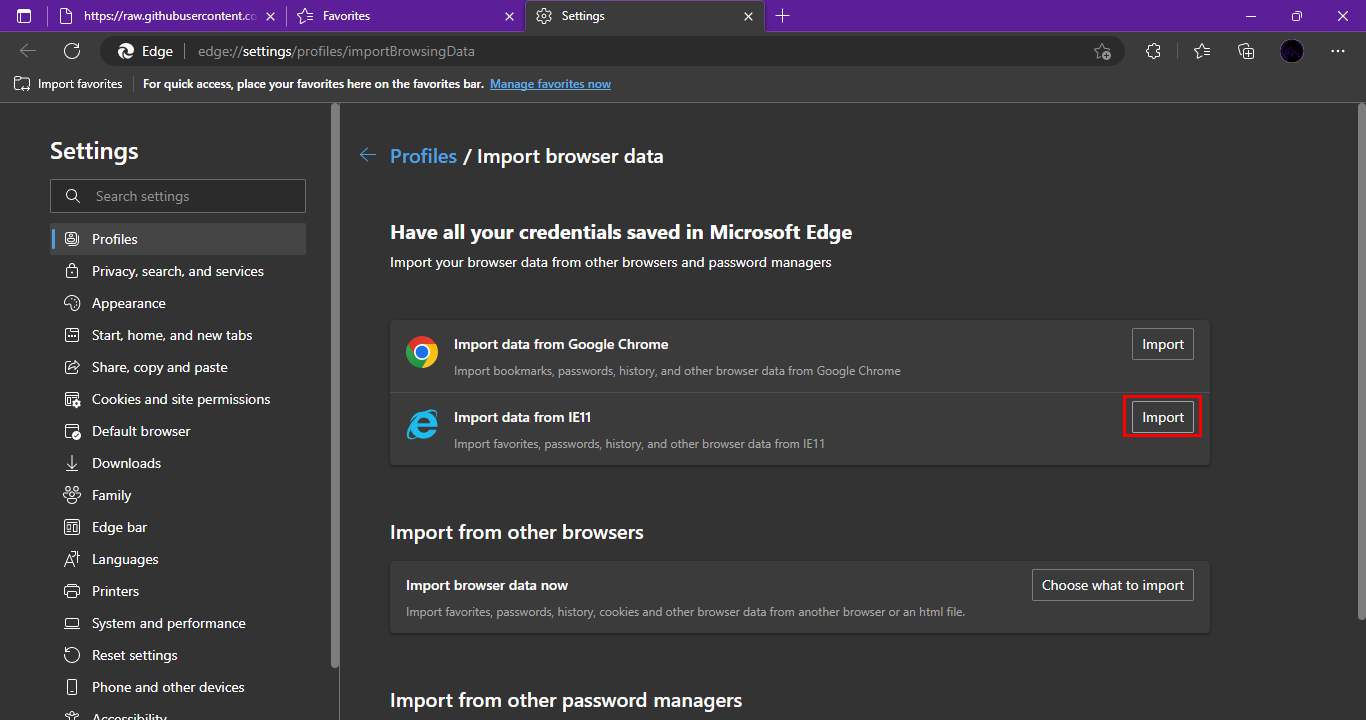Screen dimensions: 1366x720
Task: Click the Internet Explorer logo icon
Action: [x=422, y=425]
